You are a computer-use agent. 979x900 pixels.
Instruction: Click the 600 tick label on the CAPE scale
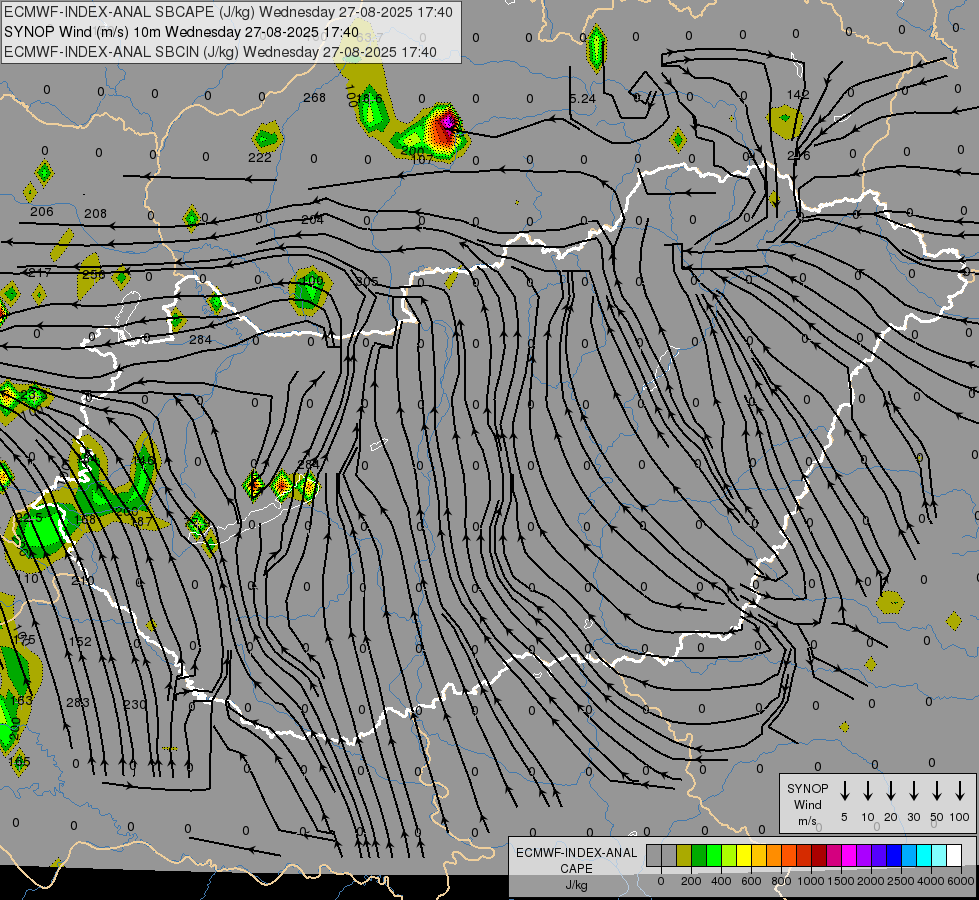click(x=751, y=881)
